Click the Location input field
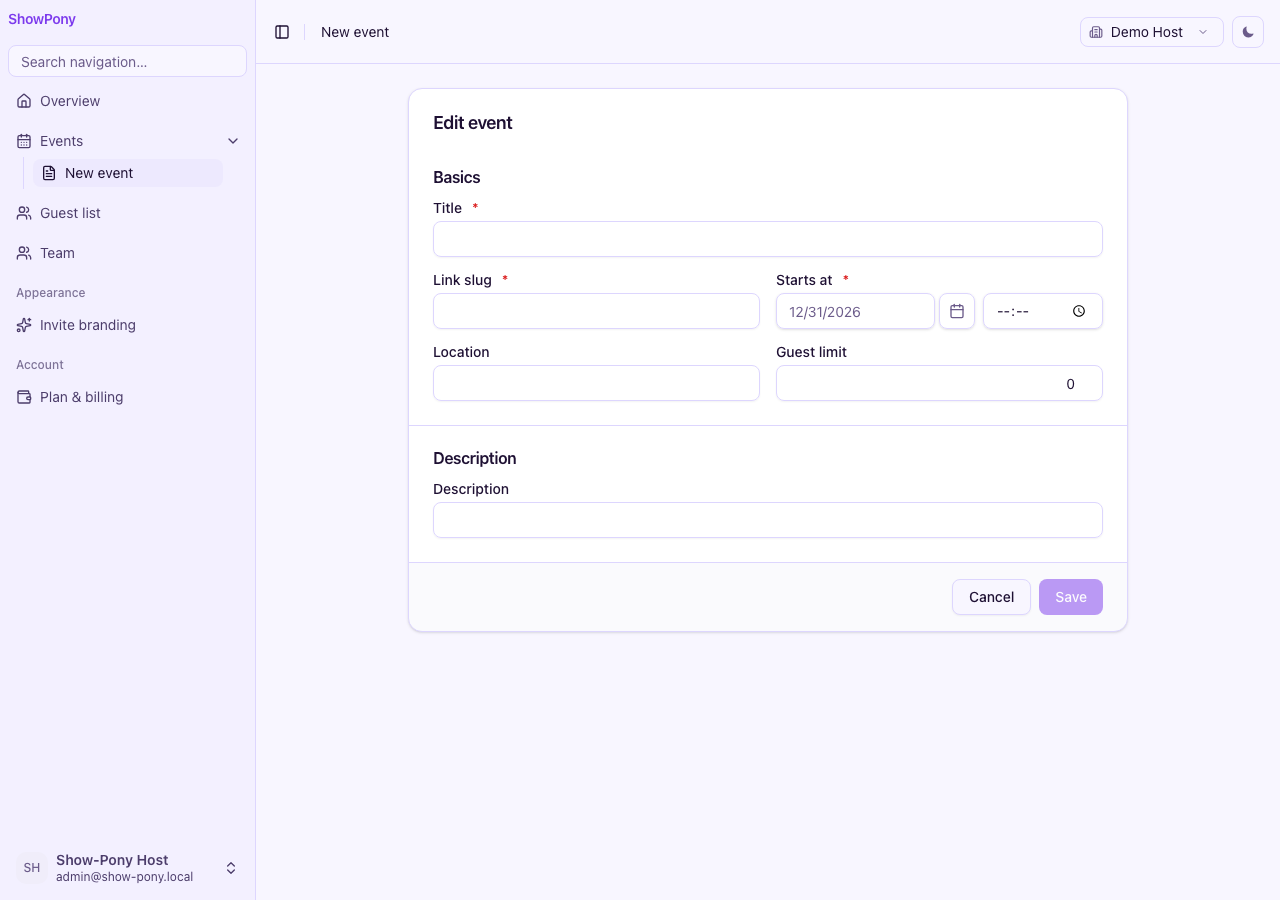 point(596,383)
